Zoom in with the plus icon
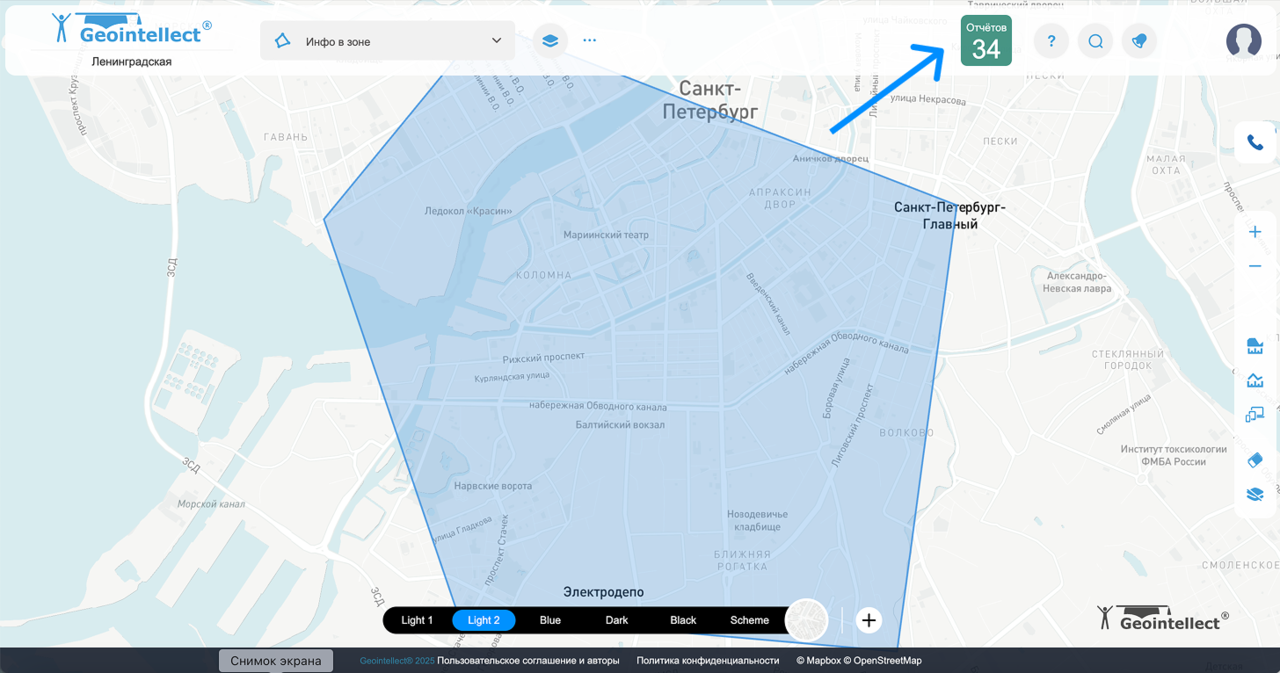Screen dimensions: 1280x673 tap(1255, 232)
